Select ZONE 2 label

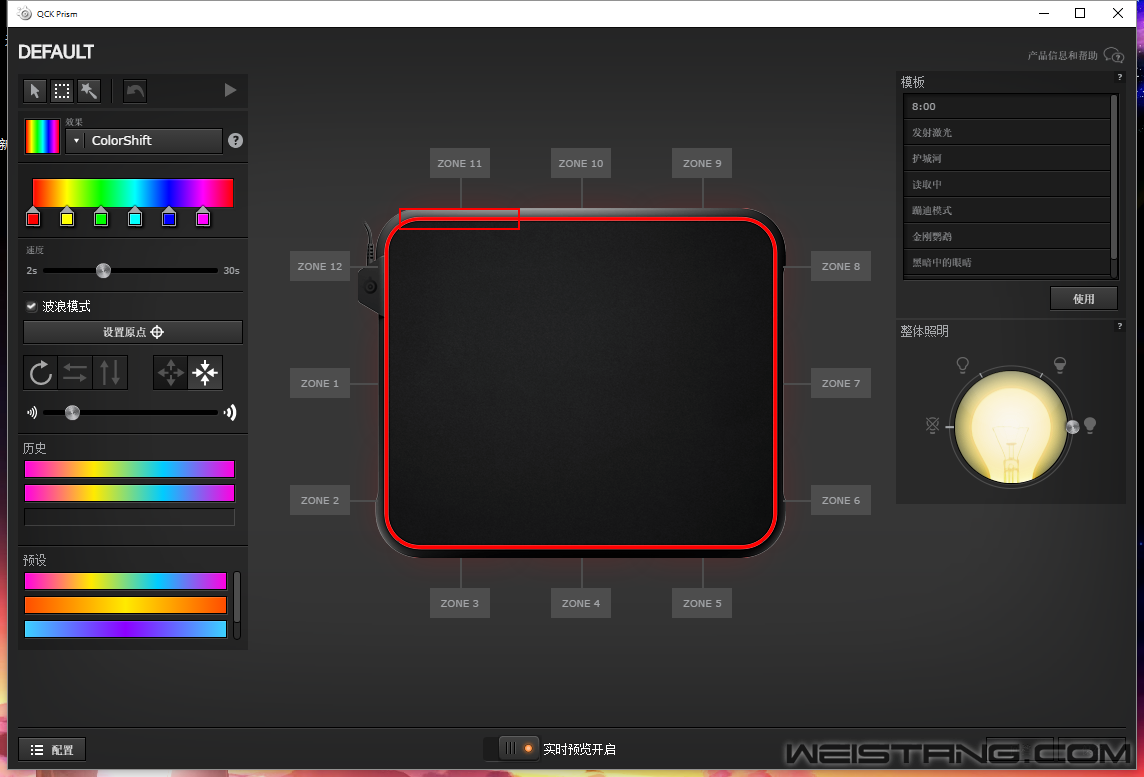[320, 500]
